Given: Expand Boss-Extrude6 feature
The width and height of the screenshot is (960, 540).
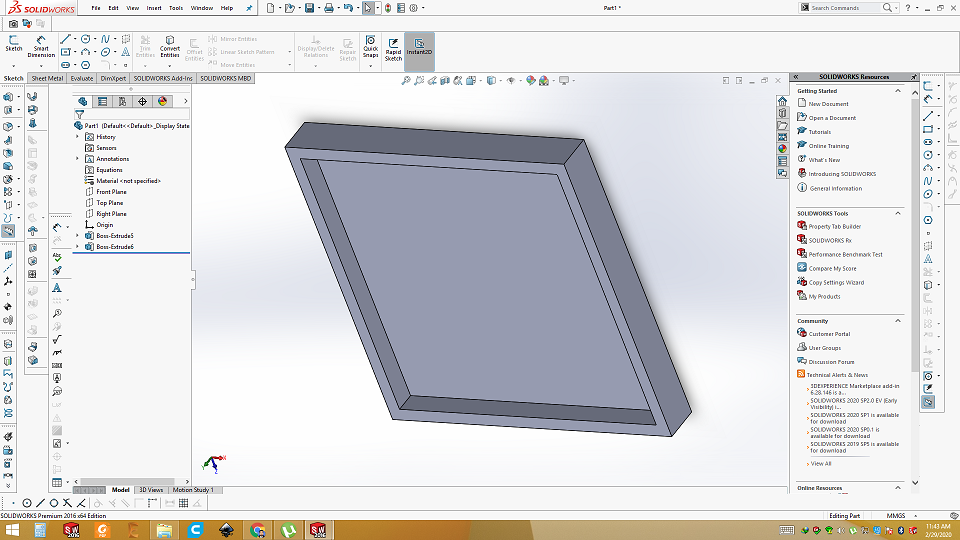Looking at the screenshot, I should pyautogui.click(x=78, y=247).
